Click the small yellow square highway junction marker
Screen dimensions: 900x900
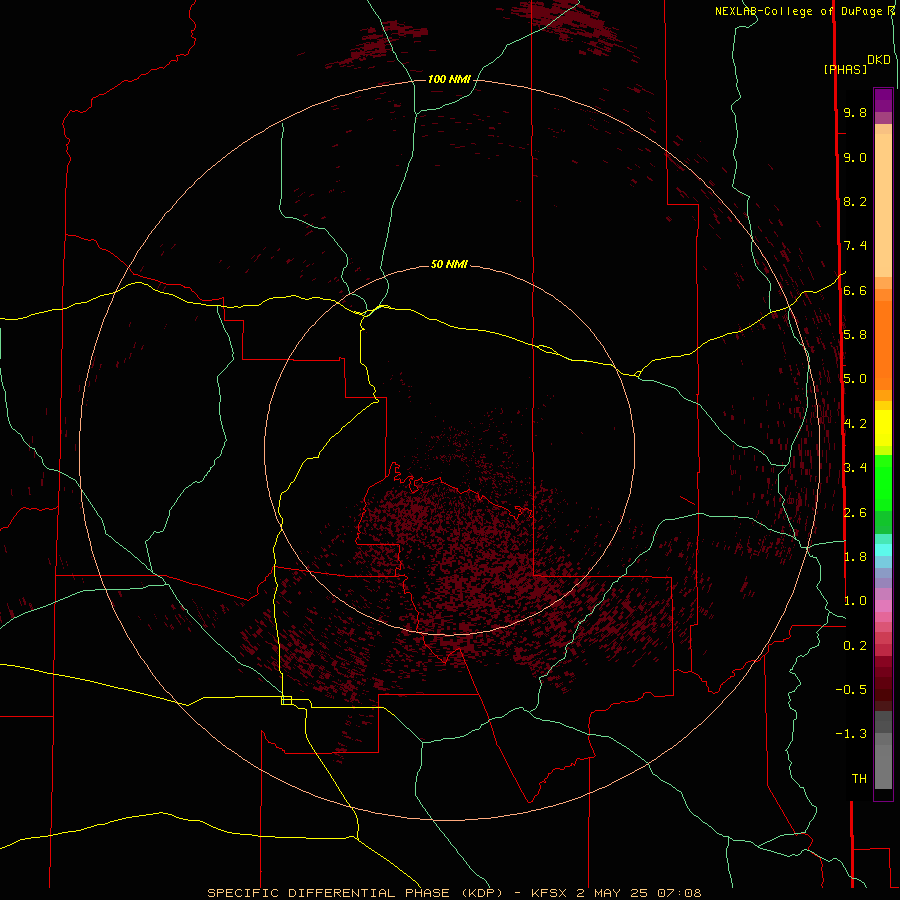tap(286, 700)
